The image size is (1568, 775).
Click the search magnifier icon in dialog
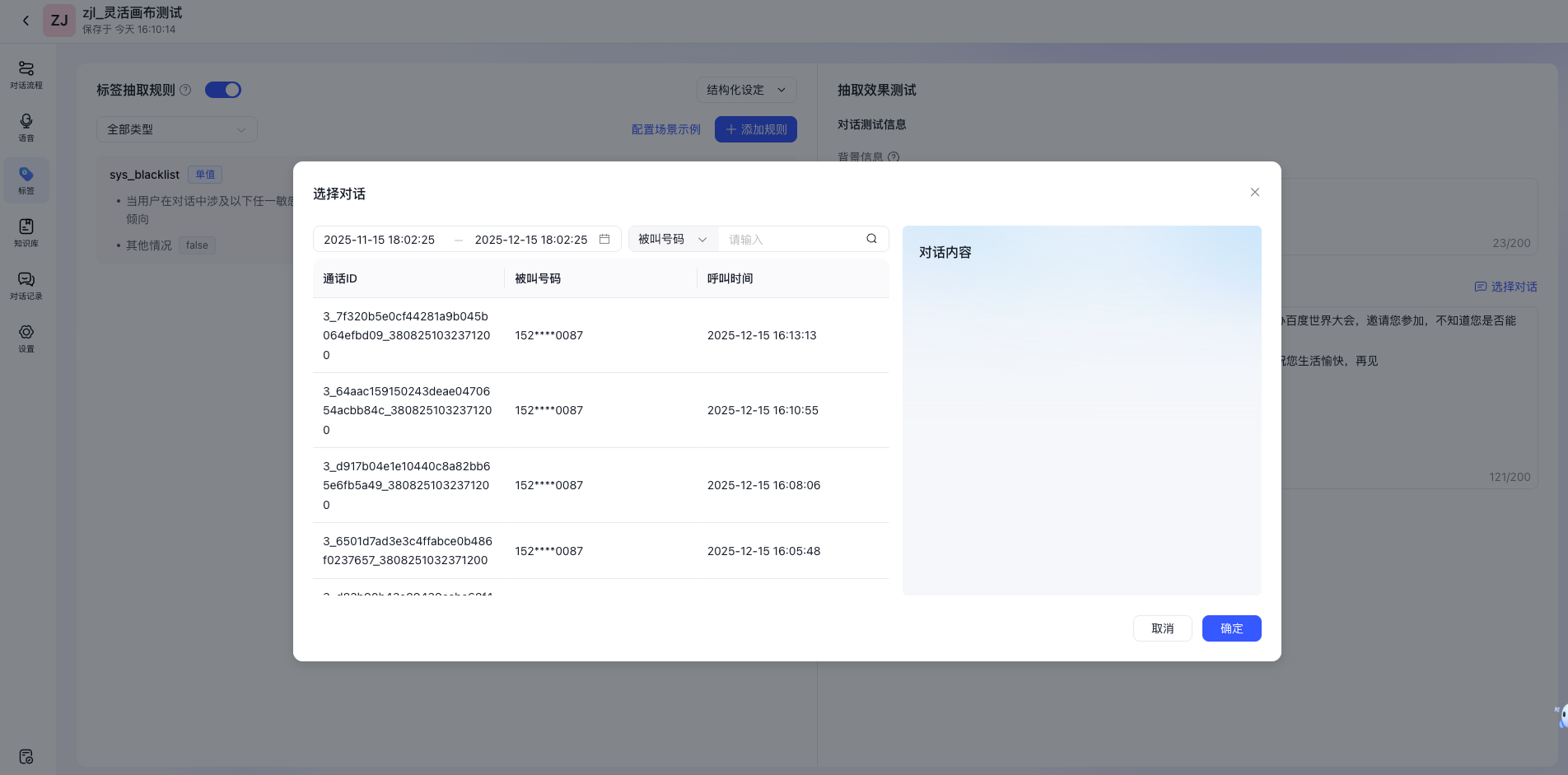tap(871, 239)
